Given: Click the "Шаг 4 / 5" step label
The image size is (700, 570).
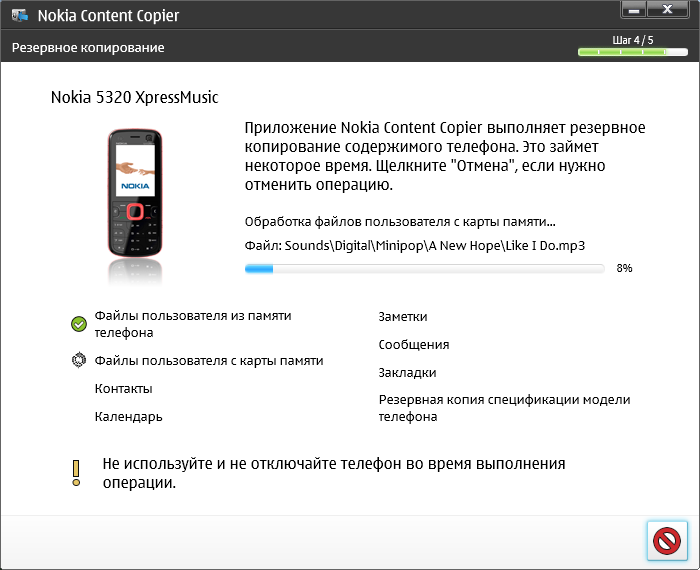Looking at the screenshot, I should pos(633,40).
